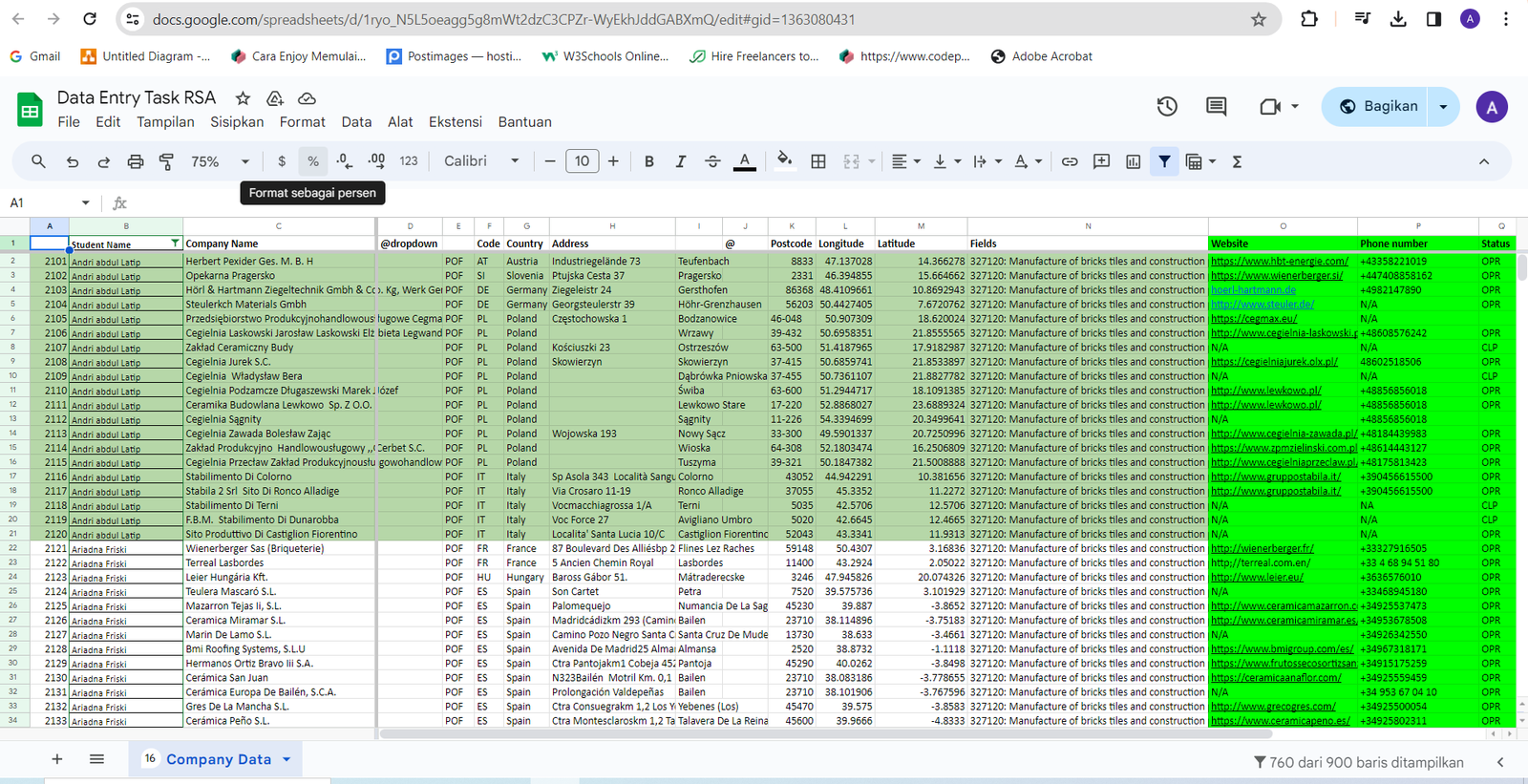Viewport: 1528px width, 784px height.
Task: Decrease decimal places
Action: point(345,161)
